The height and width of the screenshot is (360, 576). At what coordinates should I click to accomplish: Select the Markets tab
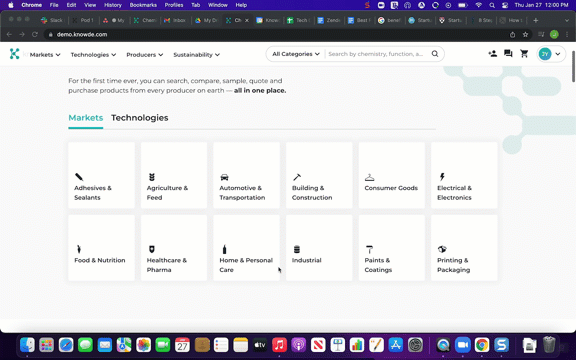[86, 118]
